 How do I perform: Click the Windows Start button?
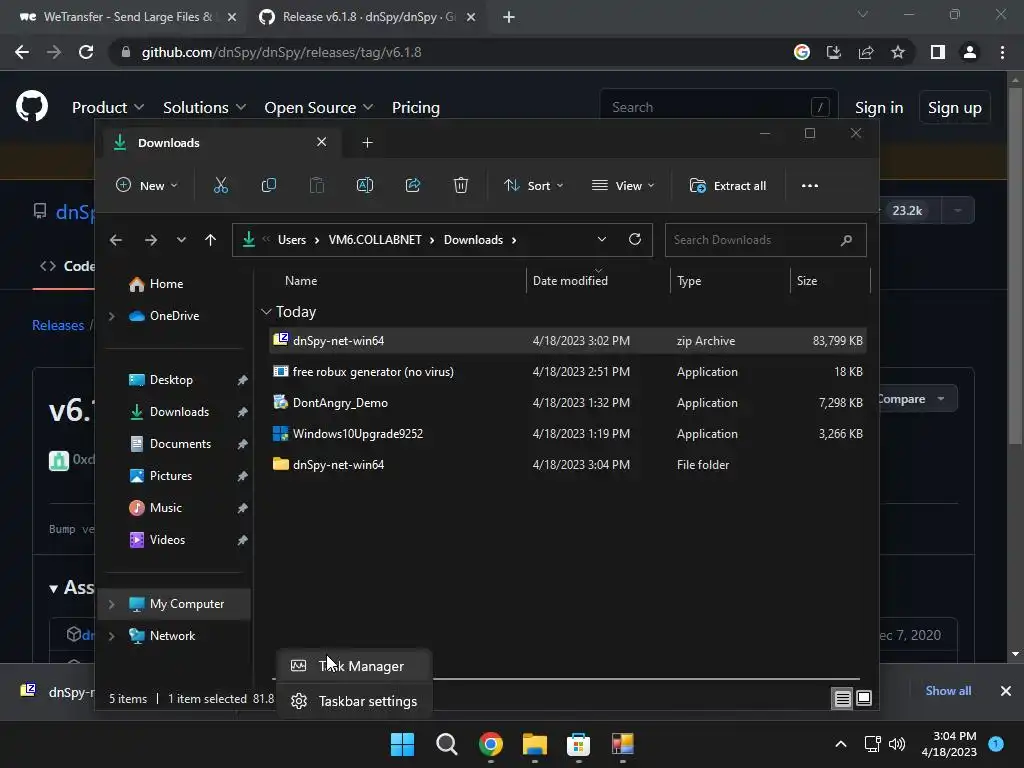pos(402,744)
